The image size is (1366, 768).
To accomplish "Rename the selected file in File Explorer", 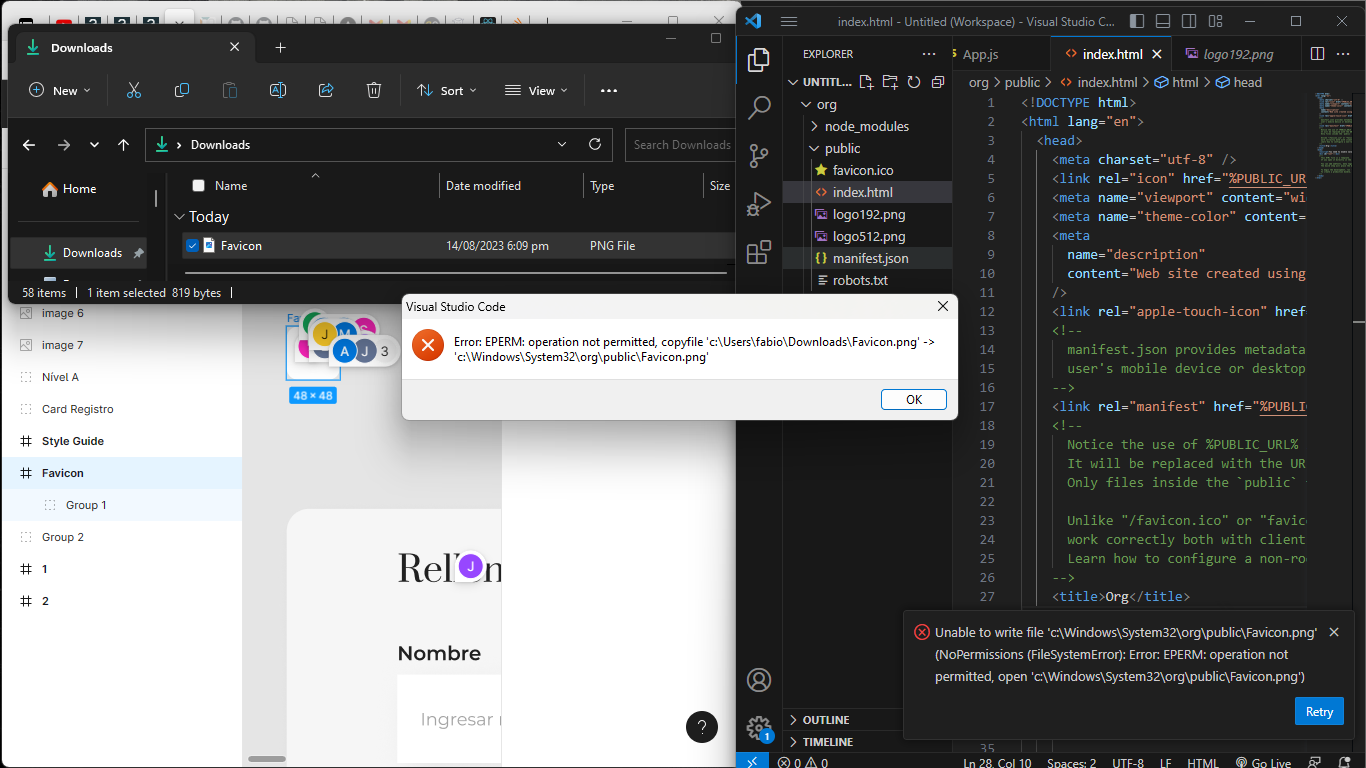I will [x=278, y=90].
